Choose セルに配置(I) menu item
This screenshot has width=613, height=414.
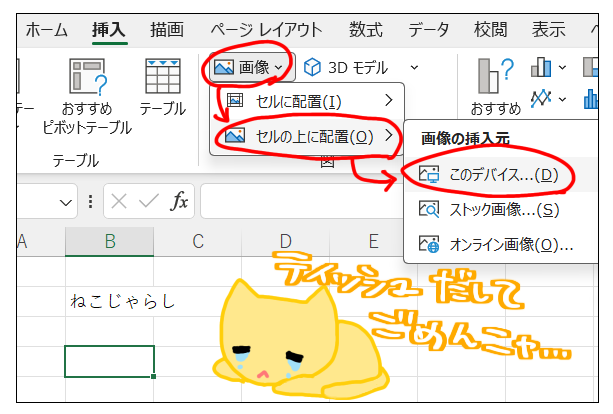307,101
